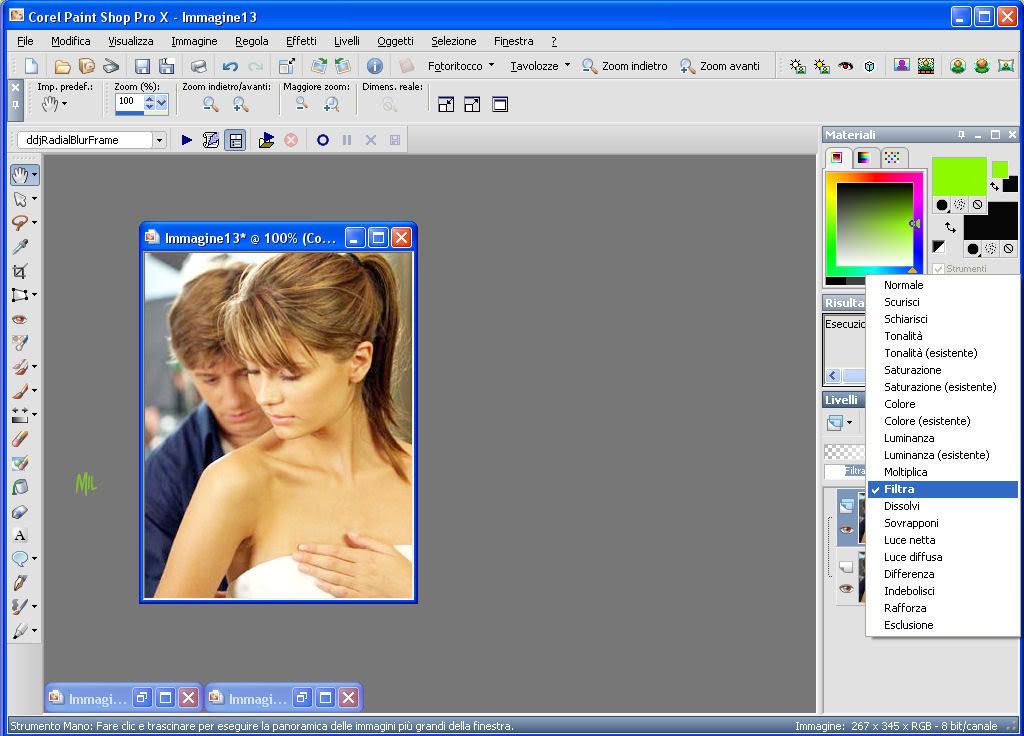Start script recording with circle button
Screen dimensions: 1024x736
[323, 140]
